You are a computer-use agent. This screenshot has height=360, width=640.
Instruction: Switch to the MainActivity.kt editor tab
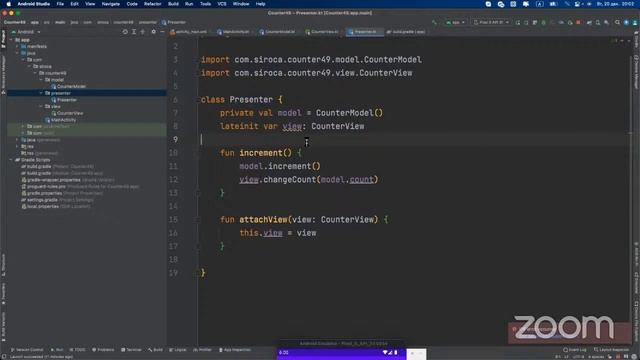click(234, 32)
